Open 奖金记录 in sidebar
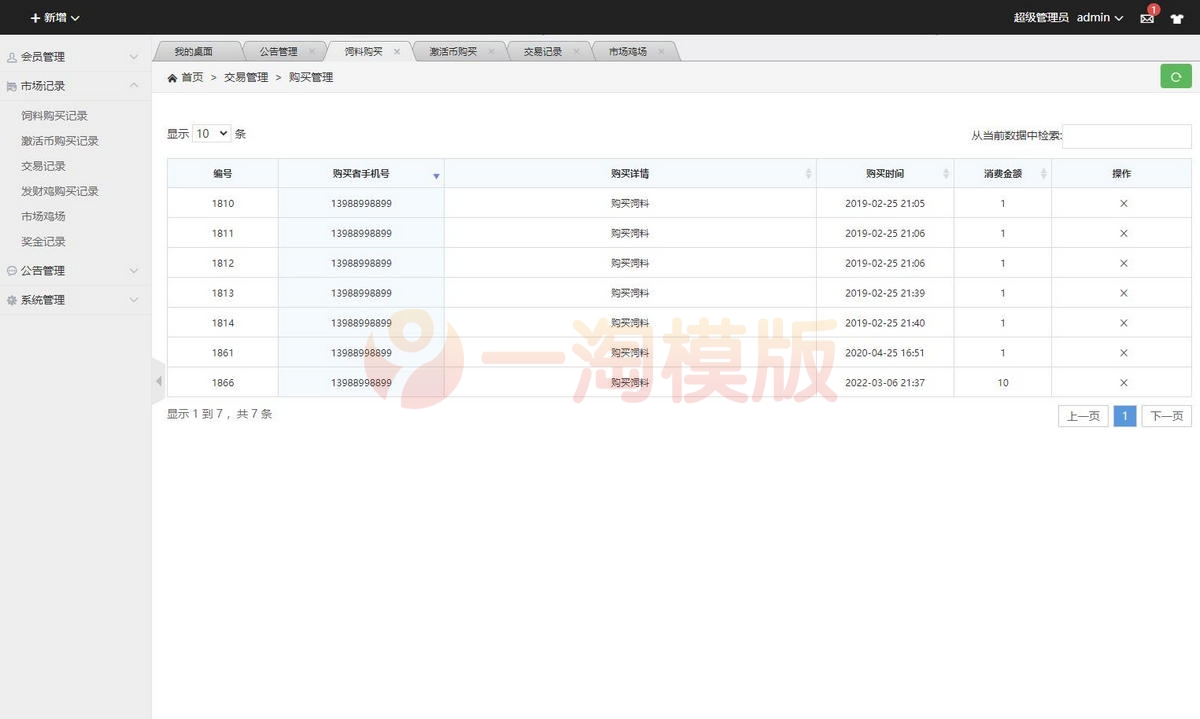1200x719 pixels. click(x=43, y=241)
